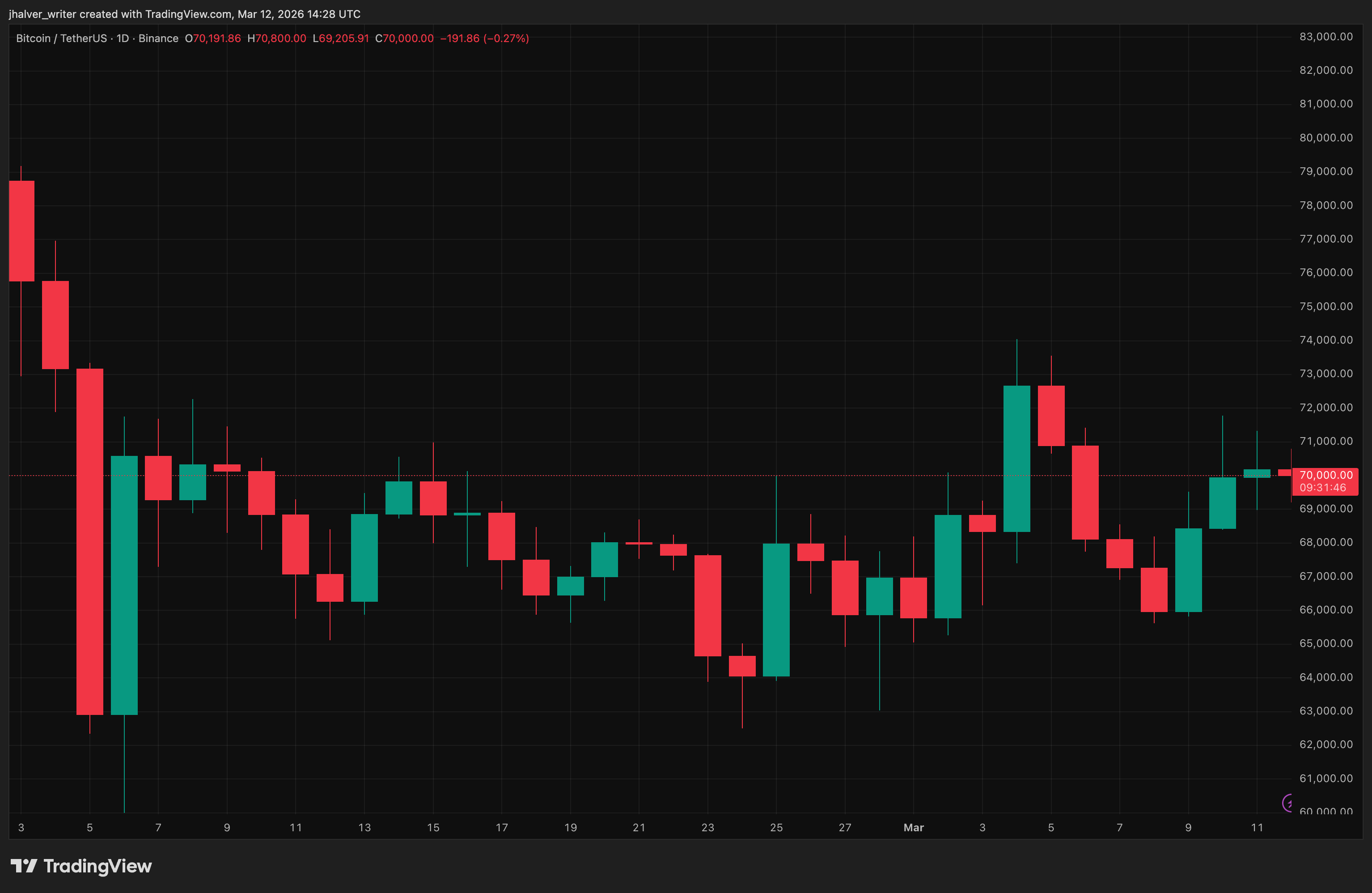The image size is (1372, 893).
Task: Click the Open value O70,191.86 in legend
Action: pos(213,38)
